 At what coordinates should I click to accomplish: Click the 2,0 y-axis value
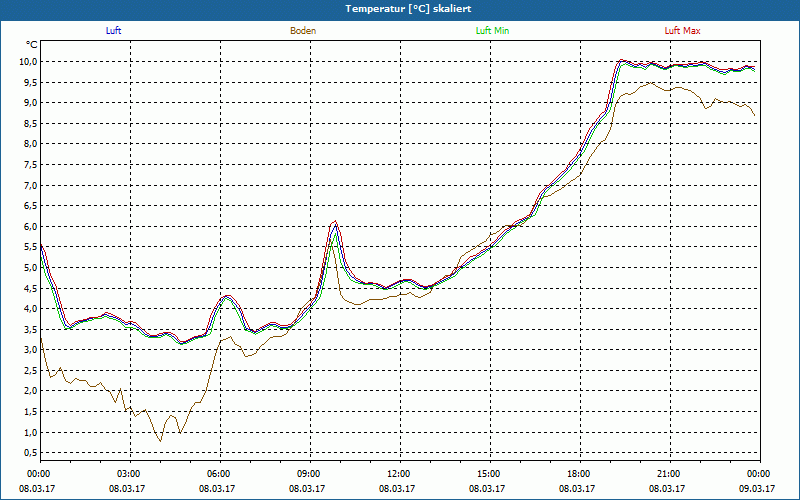tap(31, 391)
